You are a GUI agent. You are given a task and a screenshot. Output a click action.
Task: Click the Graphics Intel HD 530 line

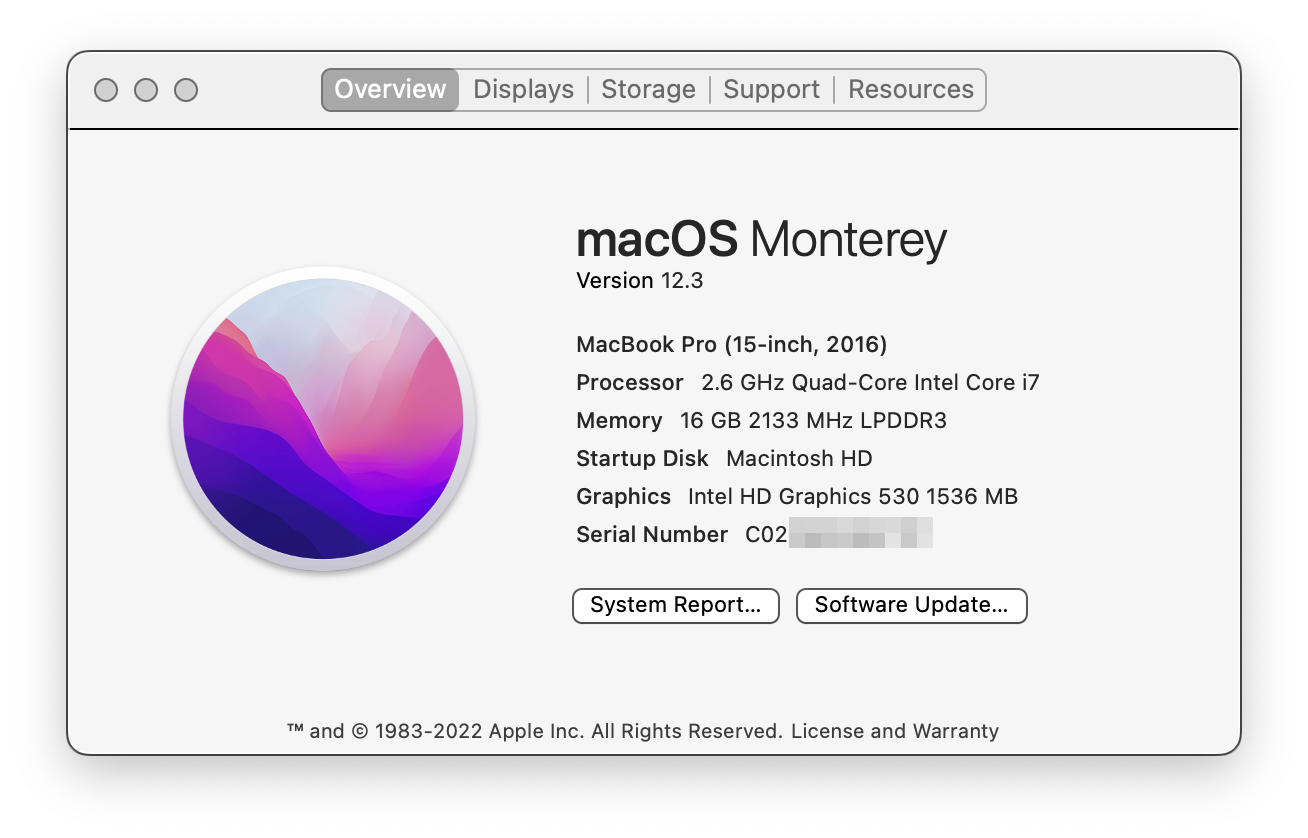[796, 497]
